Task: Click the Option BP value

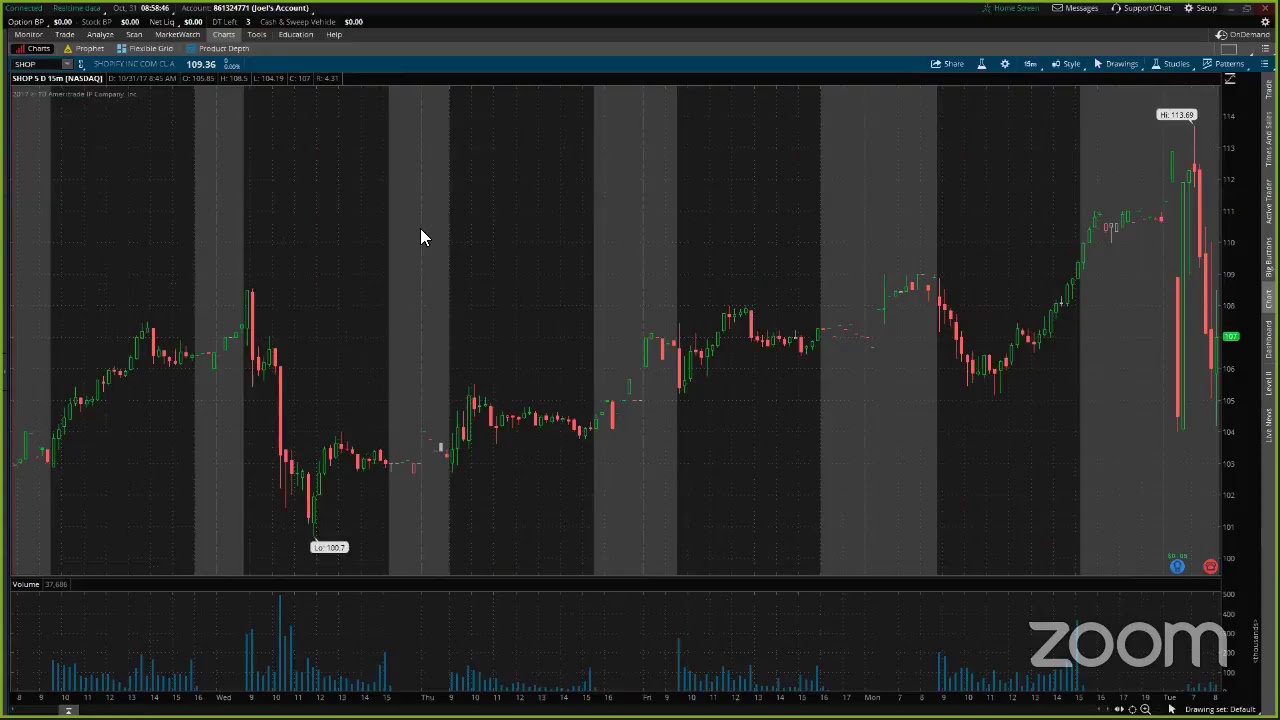Action: pos(62,22)
